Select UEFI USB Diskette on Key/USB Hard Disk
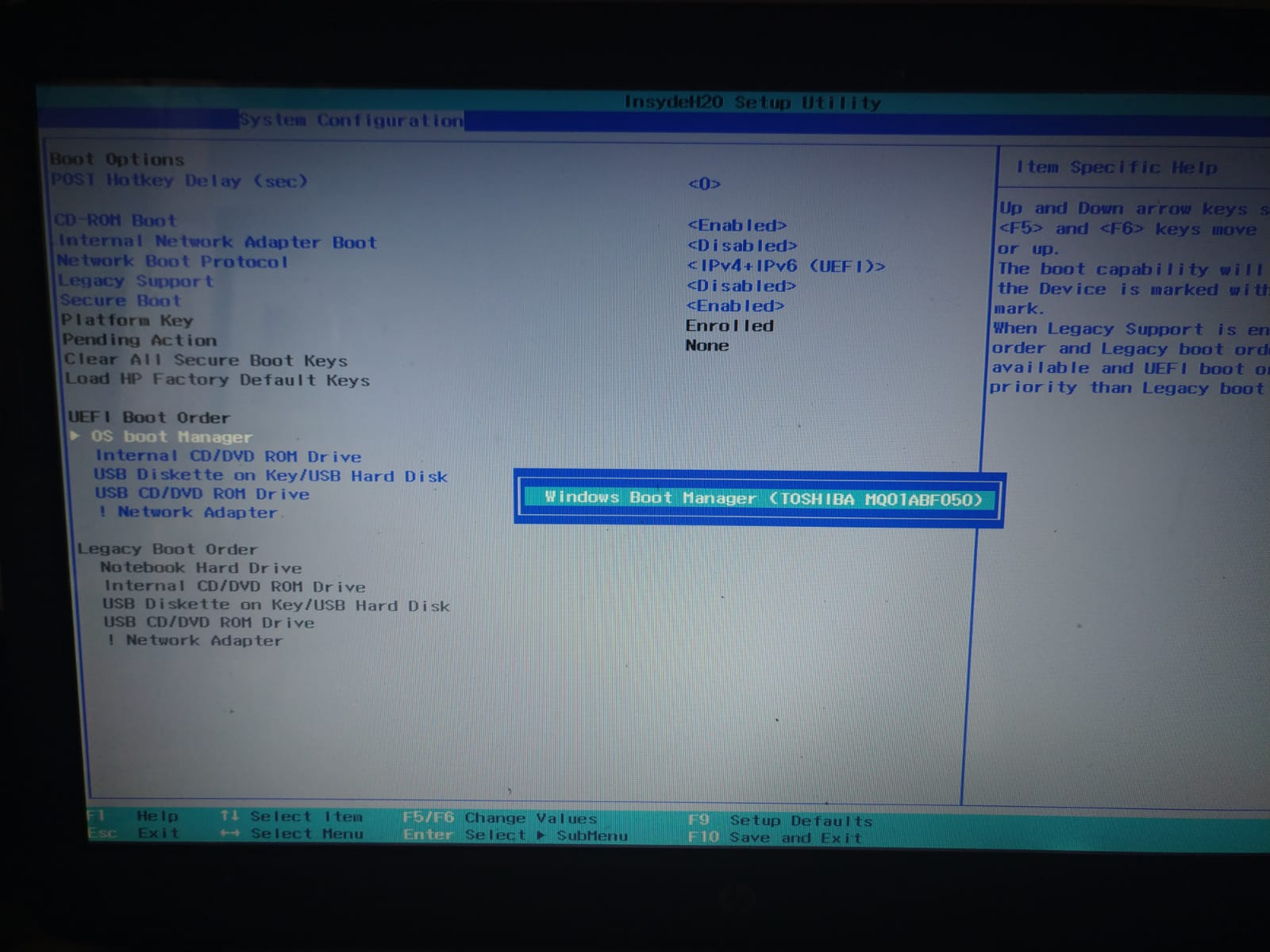The height and width of the screenshot is (952, 1270). click(270, 476)
